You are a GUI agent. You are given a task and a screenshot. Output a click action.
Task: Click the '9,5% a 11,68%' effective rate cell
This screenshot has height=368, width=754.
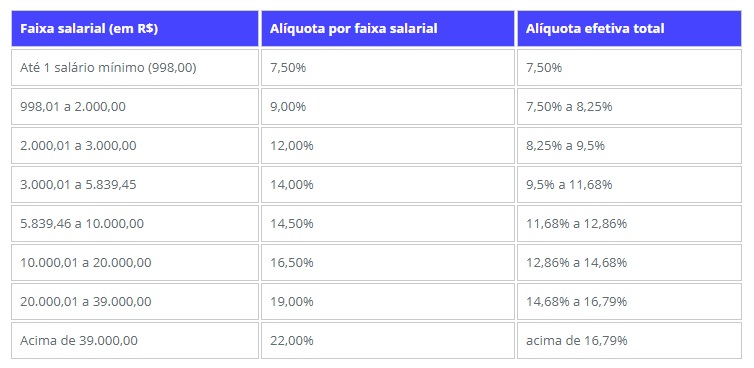tap(629, 184)
